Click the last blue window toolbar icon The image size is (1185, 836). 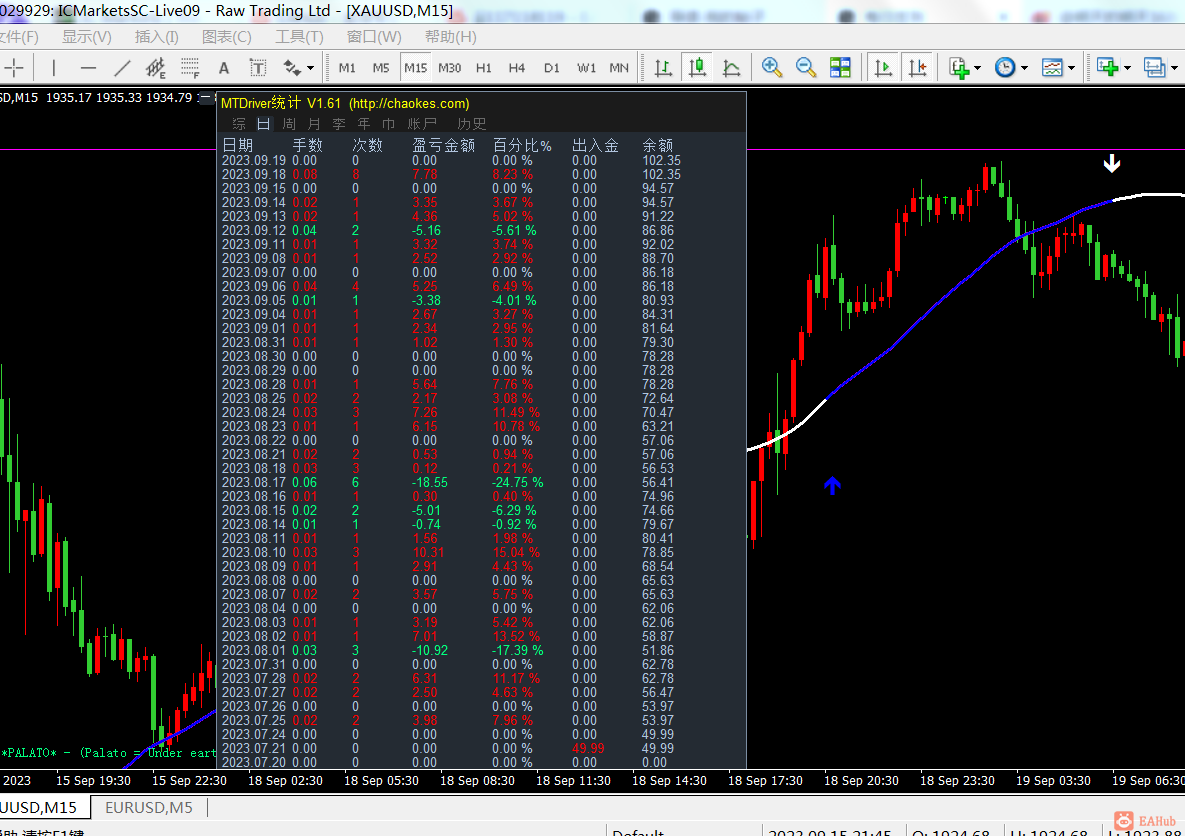click(x=1154, y=67)
